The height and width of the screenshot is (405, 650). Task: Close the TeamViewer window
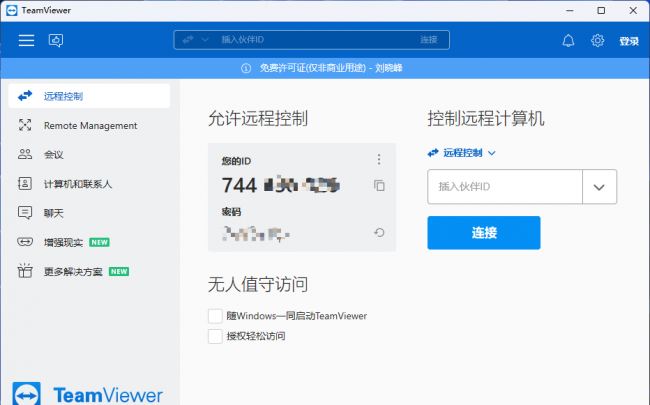pos(633,10)
